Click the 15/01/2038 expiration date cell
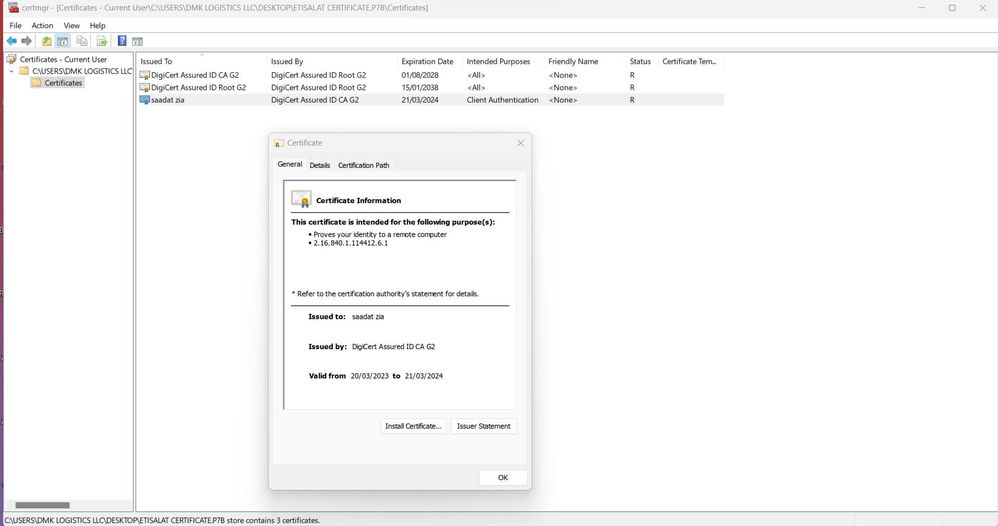The width and height of the screenshot is (998, 526). click(419, 87)
